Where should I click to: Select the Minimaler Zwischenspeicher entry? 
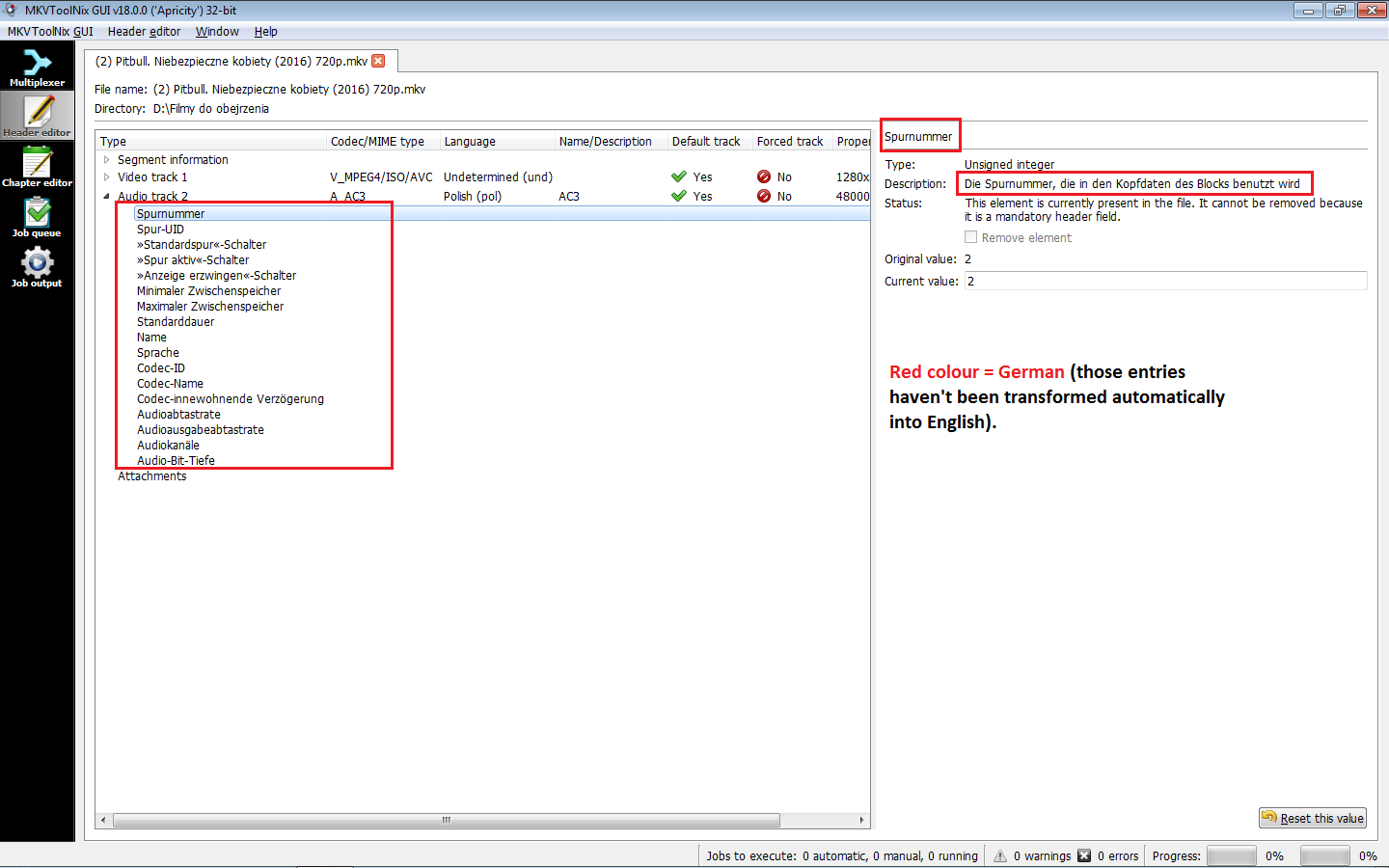pos(208,291)
